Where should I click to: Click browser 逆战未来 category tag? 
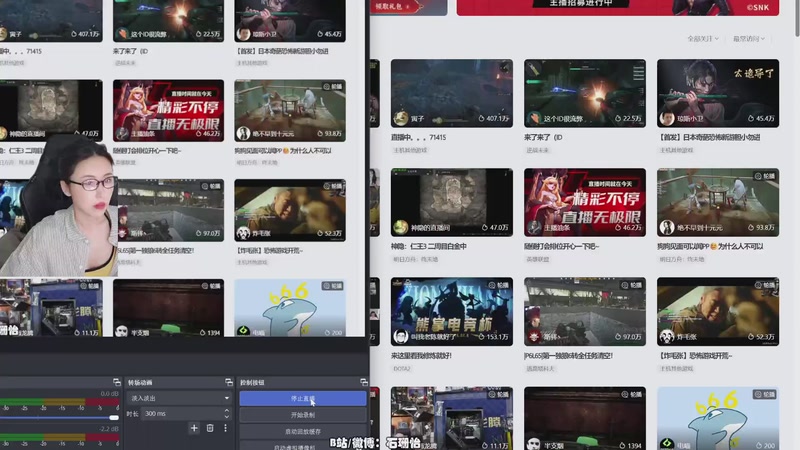[x=537, y=150]
